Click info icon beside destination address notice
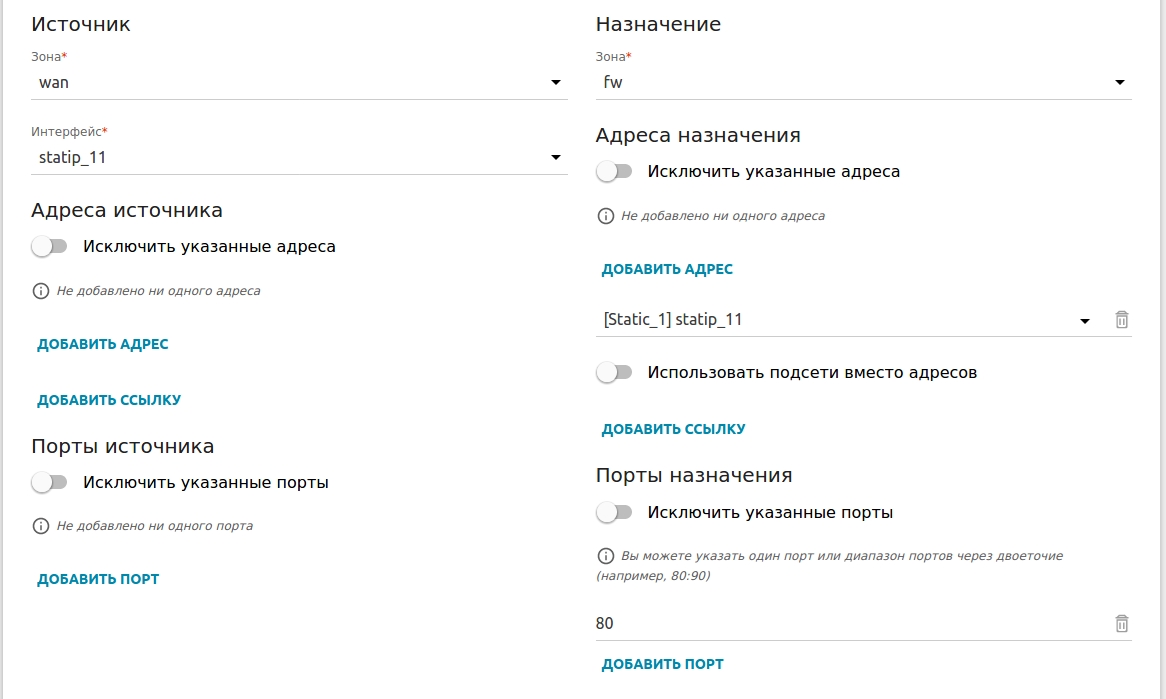1166x699 pixels. point(605,216)
